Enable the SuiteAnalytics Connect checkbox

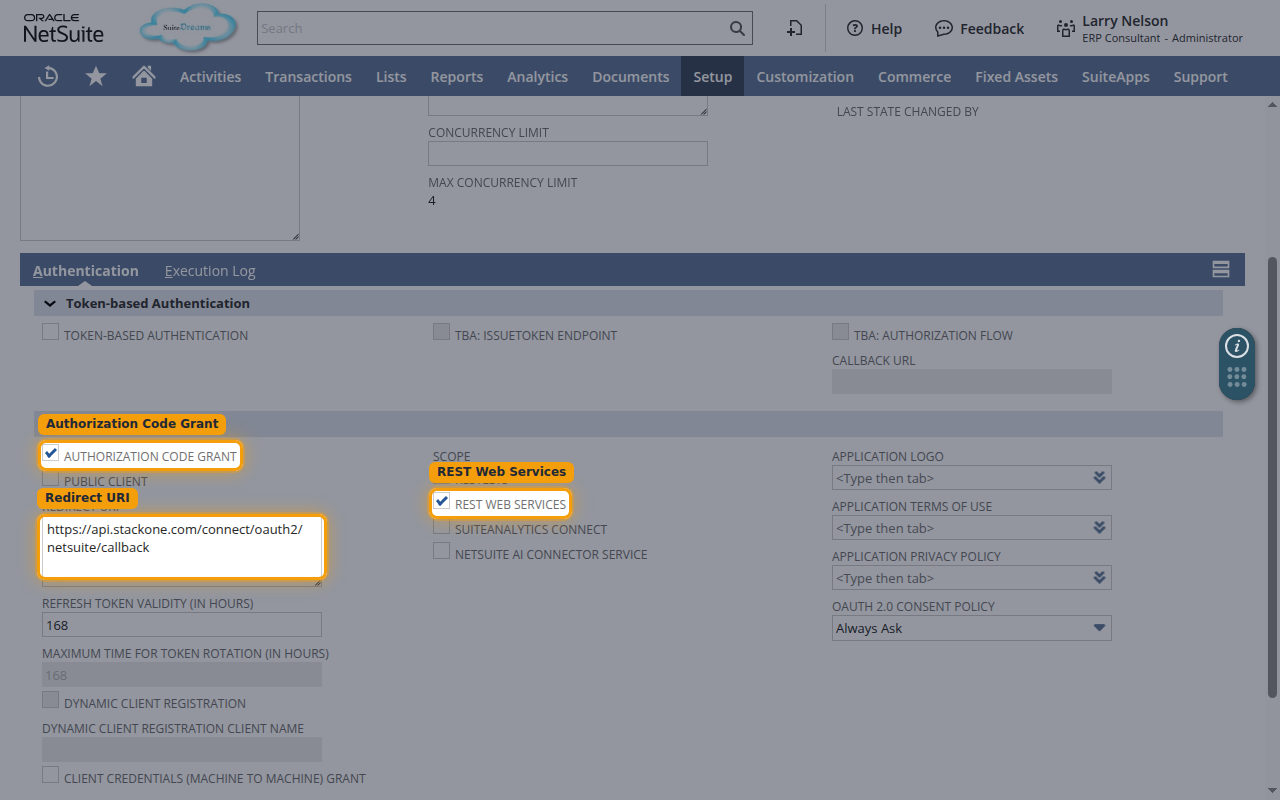coord(441,527)
